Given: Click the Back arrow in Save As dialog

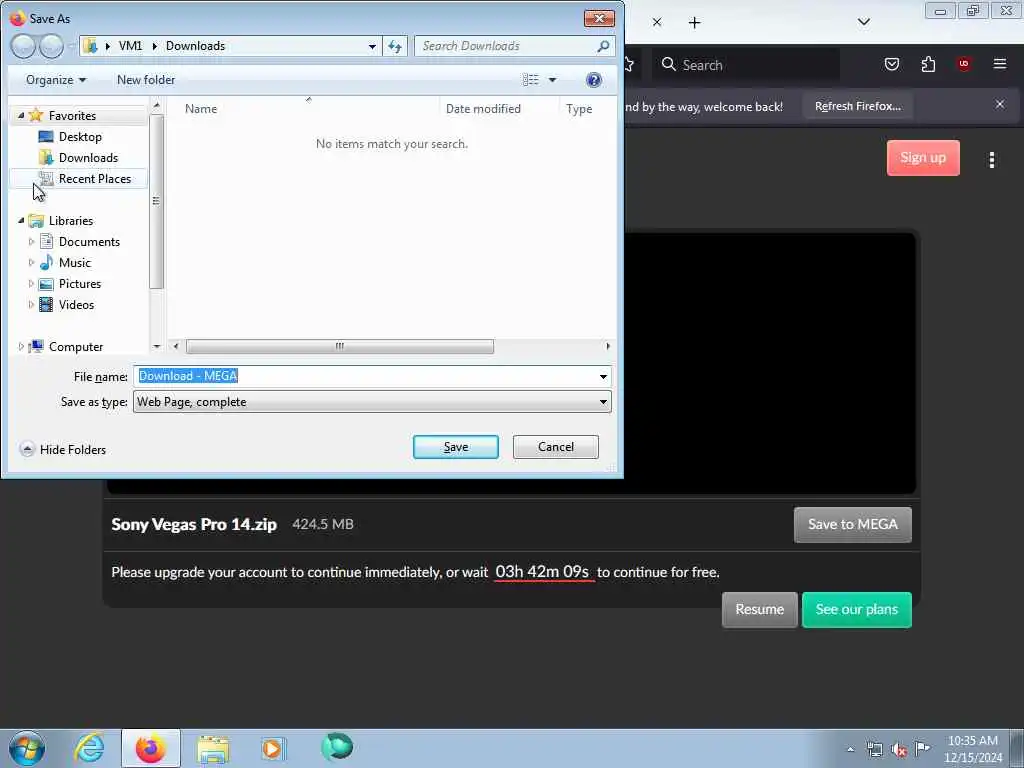Looking at the screenshot, I should 24,46.
